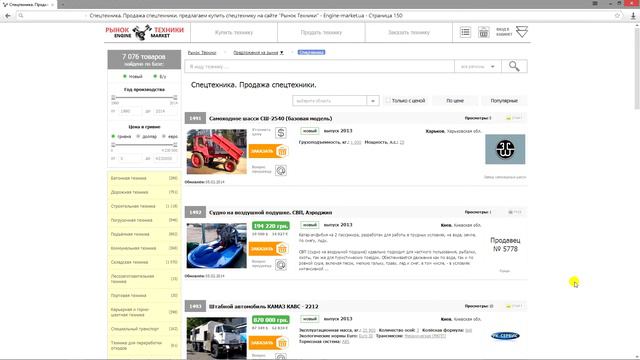Open Судно на воздушной подушке listing title
This screenshot has width=640, height=360.
[271, 213]
